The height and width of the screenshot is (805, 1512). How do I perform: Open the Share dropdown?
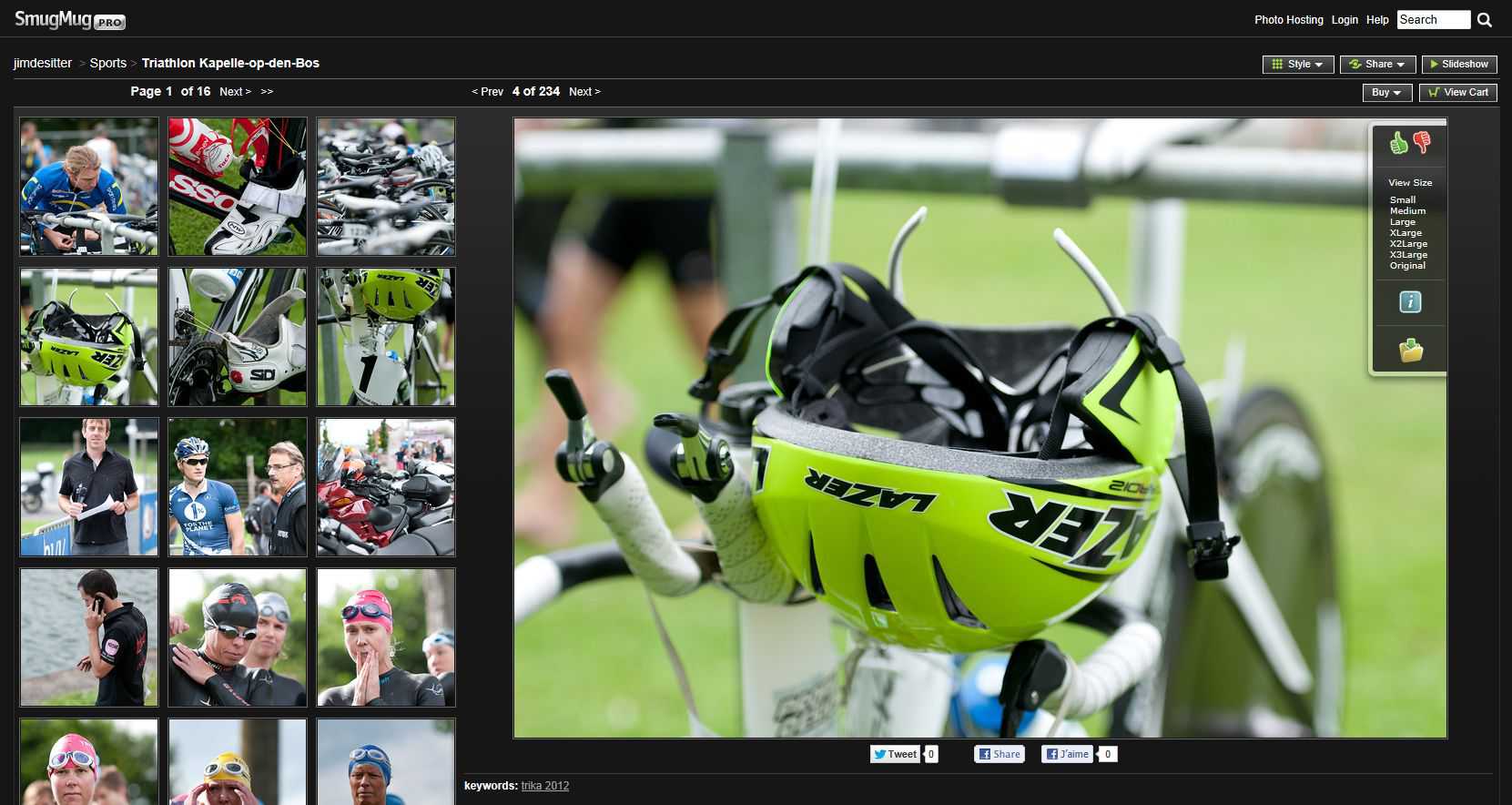(x=1377, y=64)
